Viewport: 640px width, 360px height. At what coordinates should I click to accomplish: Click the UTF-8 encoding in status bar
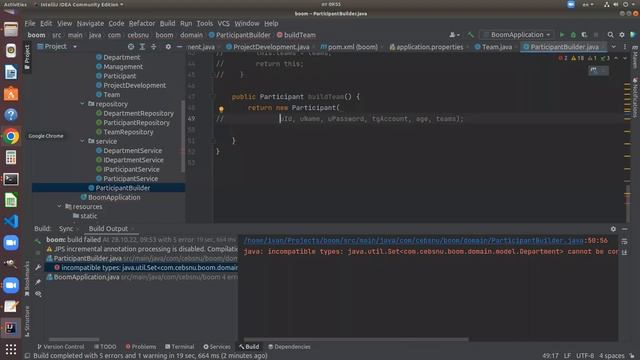[585, 356]
